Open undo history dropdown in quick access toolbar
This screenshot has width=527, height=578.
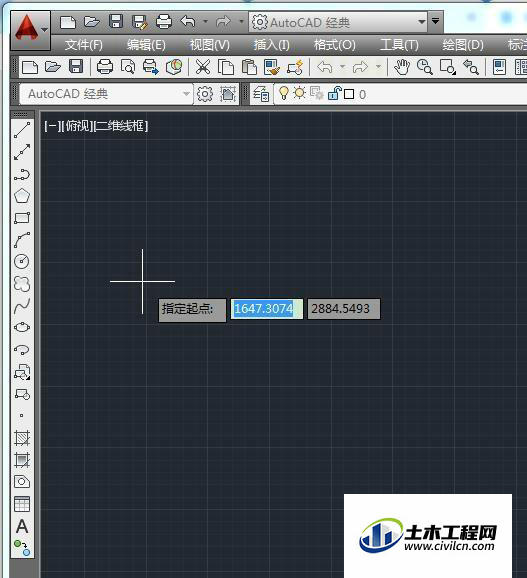(x=206, y=22)
